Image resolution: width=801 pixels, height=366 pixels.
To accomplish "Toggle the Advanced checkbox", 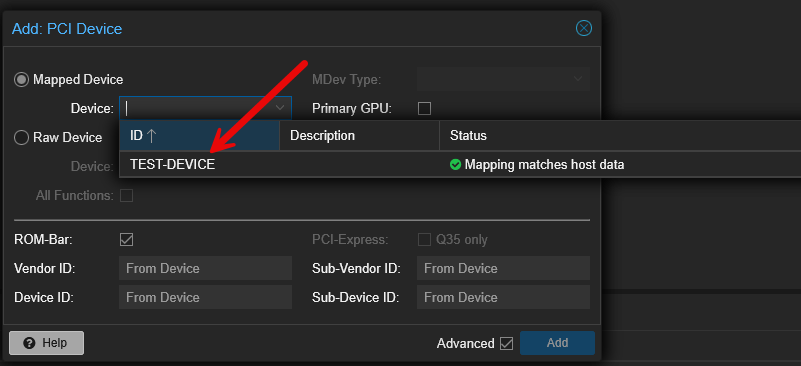I will [506, 343].
